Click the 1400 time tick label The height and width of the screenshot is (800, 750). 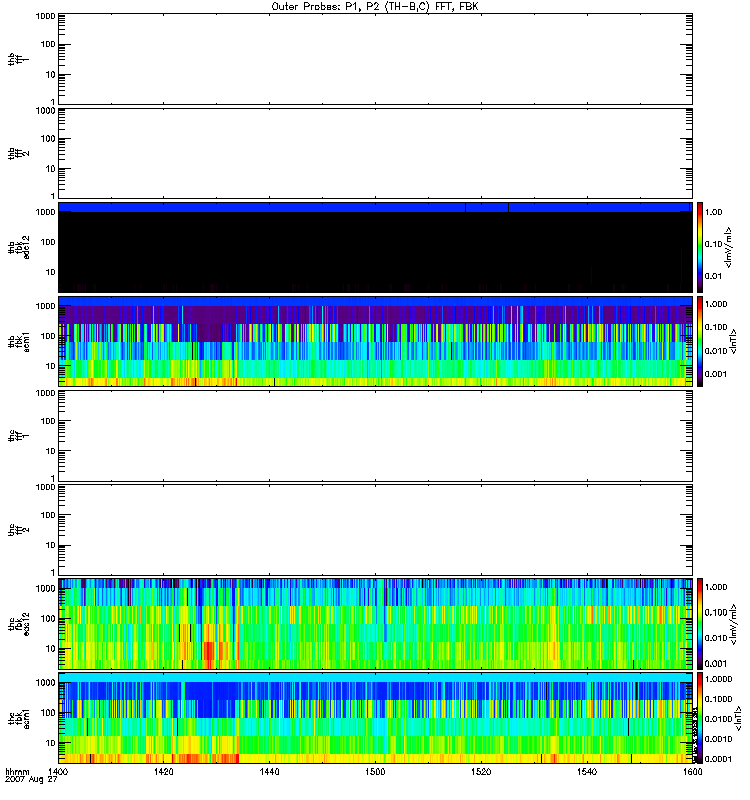(59, 774)
